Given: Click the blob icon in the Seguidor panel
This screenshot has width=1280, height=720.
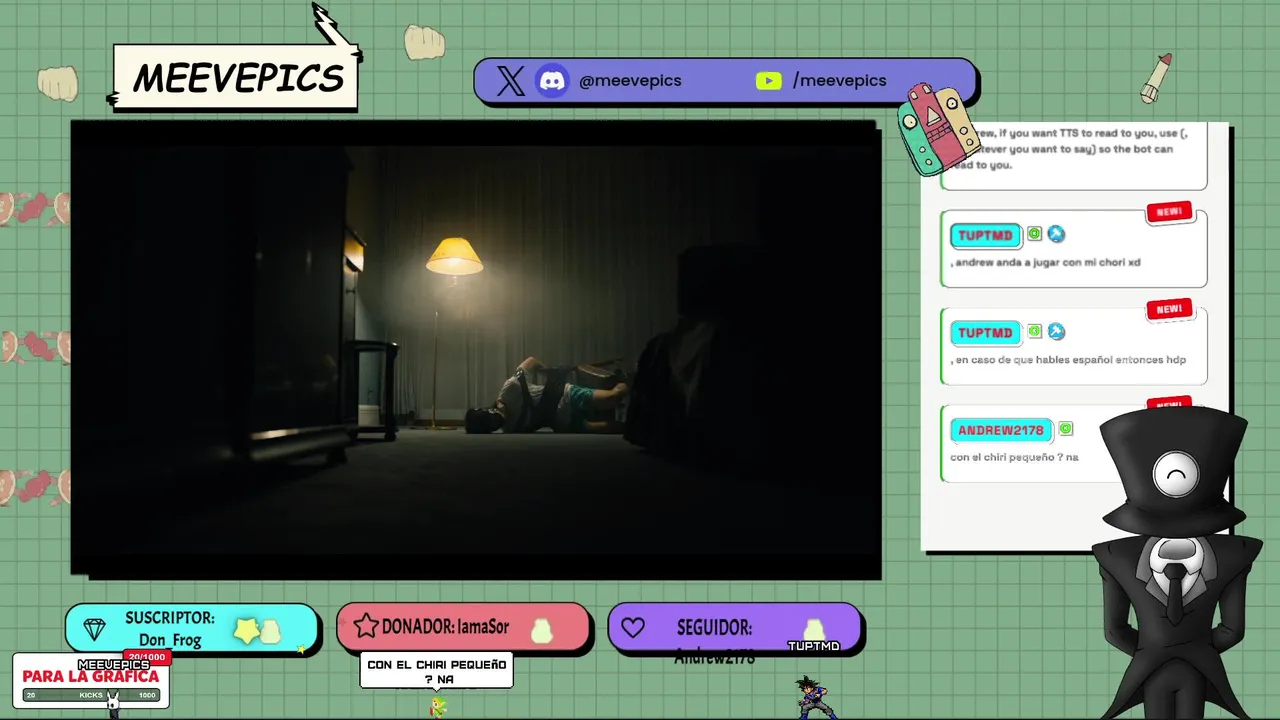Looking at the screenshot, I should tap(815, 629).
